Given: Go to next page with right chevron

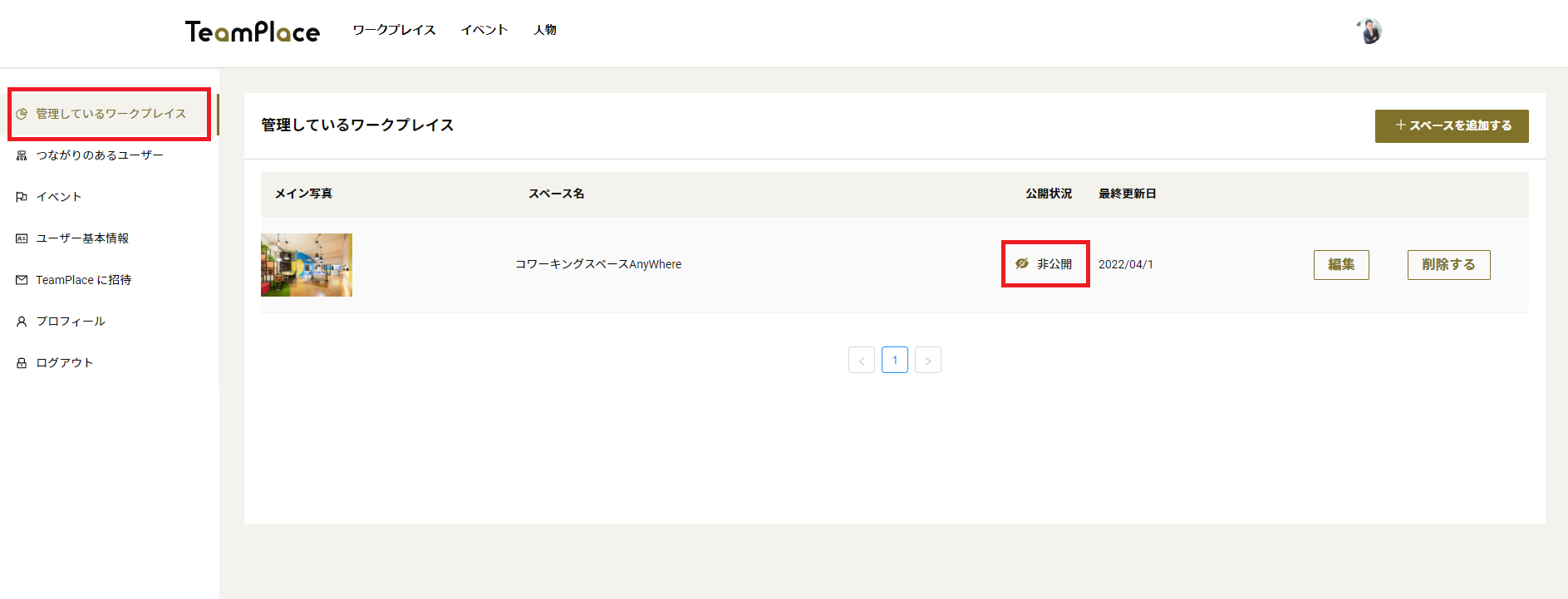Looking at the screenshot, I should [927, 360].
